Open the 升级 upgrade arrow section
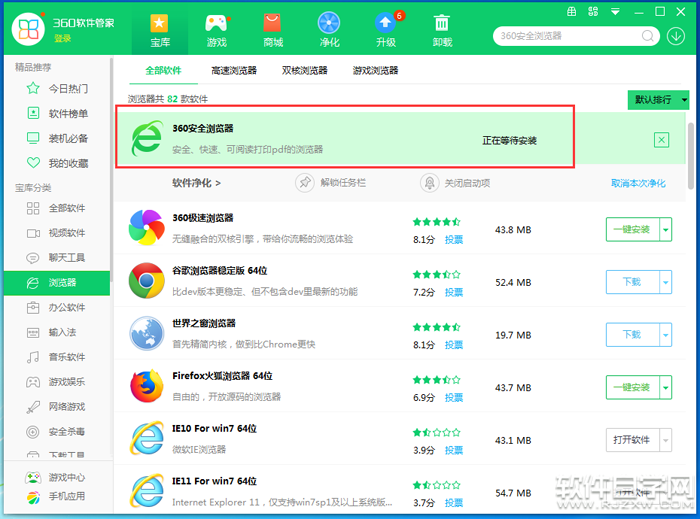Image resolution: width=700 pixels, height=519 pixels. point(386,30)
